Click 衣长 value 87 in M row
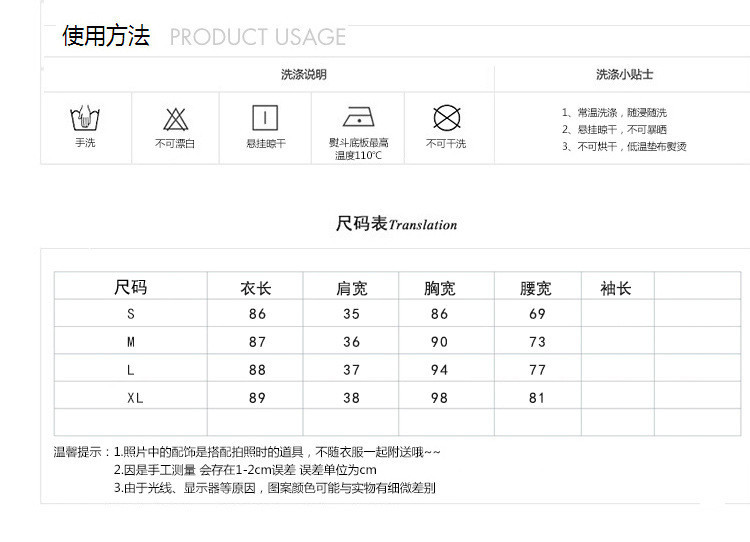 coord(257,342)
